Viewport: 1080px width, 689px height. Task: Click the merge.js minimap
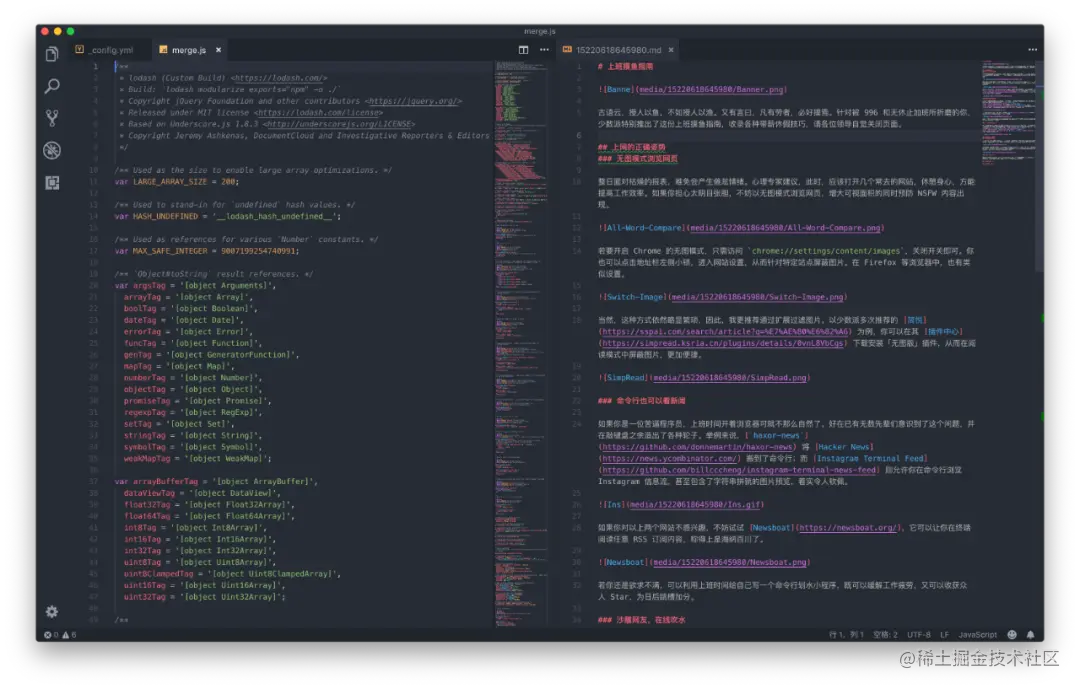coord(521,343)
